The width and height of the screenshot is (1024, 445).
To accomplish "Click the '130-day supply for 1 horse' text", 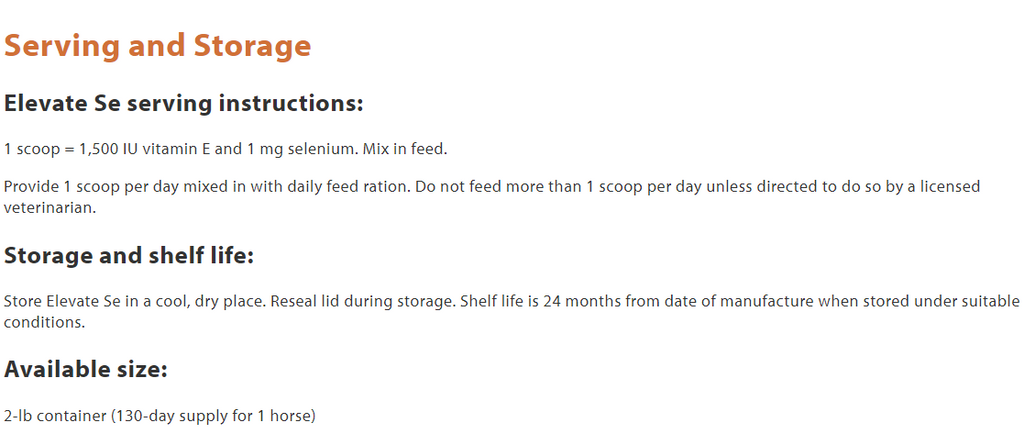I will pyautogui.click(x=213, y=416).
